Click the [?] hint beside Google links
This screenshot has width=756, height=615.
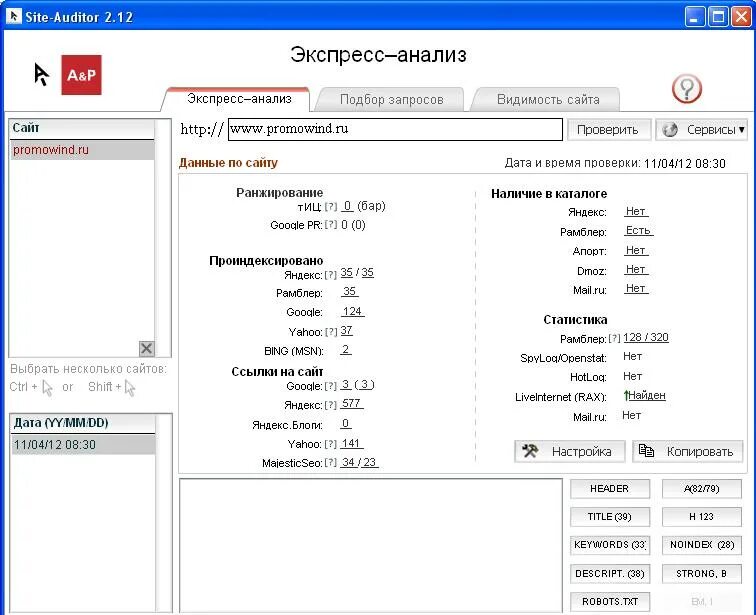(x=331, y=386)
